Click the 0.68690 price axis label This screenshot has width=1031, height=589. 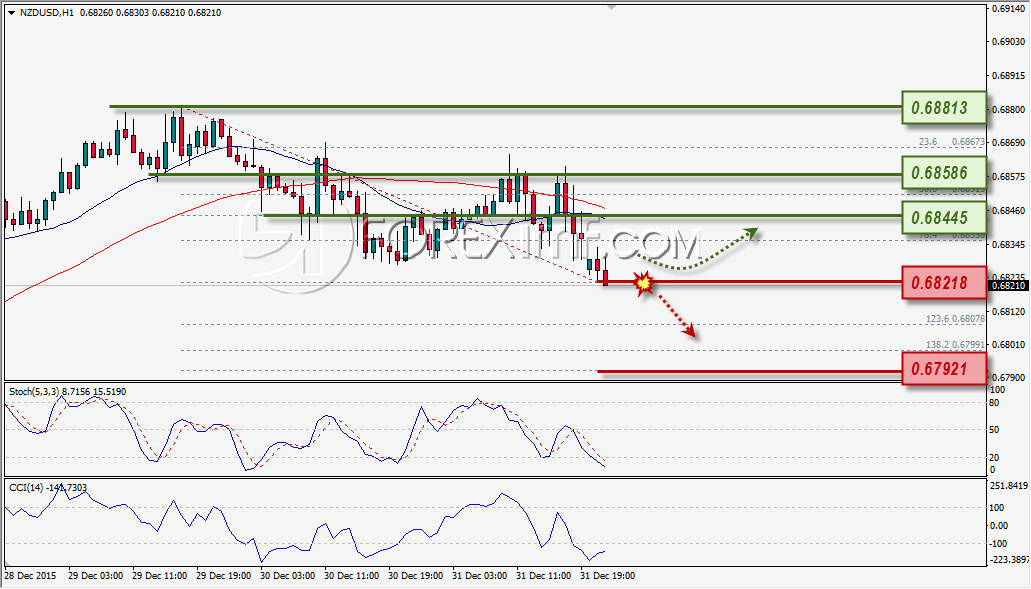[x=1009, y=143]
